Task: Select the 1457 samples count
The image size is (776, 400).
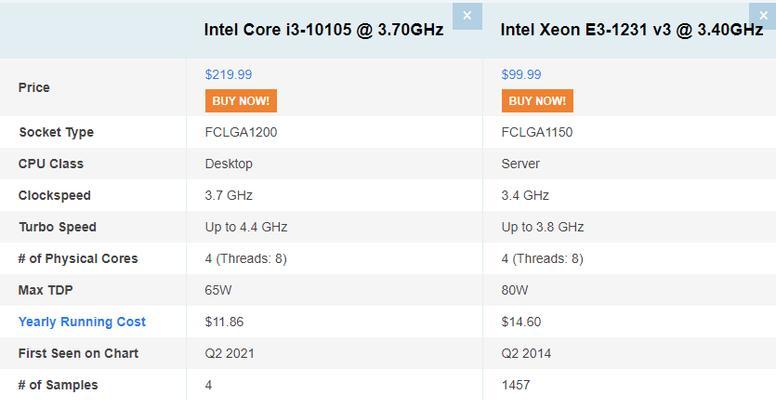Action: point(516,385)
